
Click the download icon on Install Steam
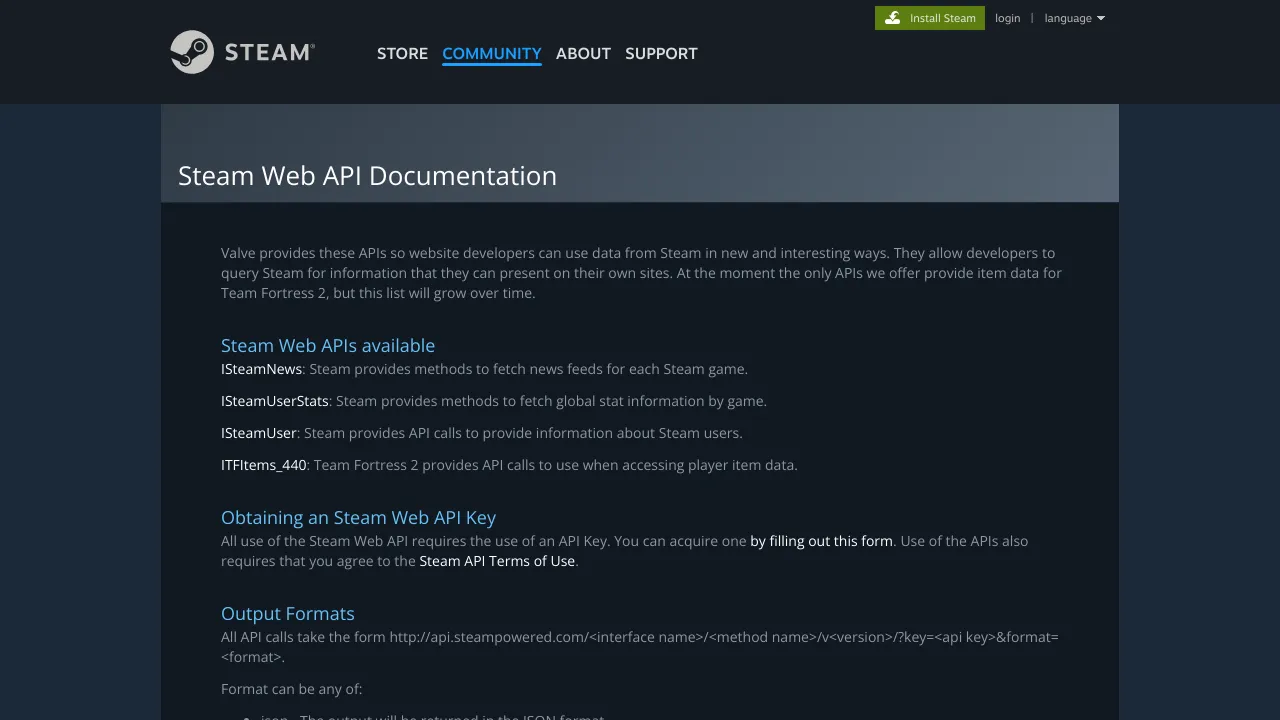pyautogui.click(x=893, y=18)
